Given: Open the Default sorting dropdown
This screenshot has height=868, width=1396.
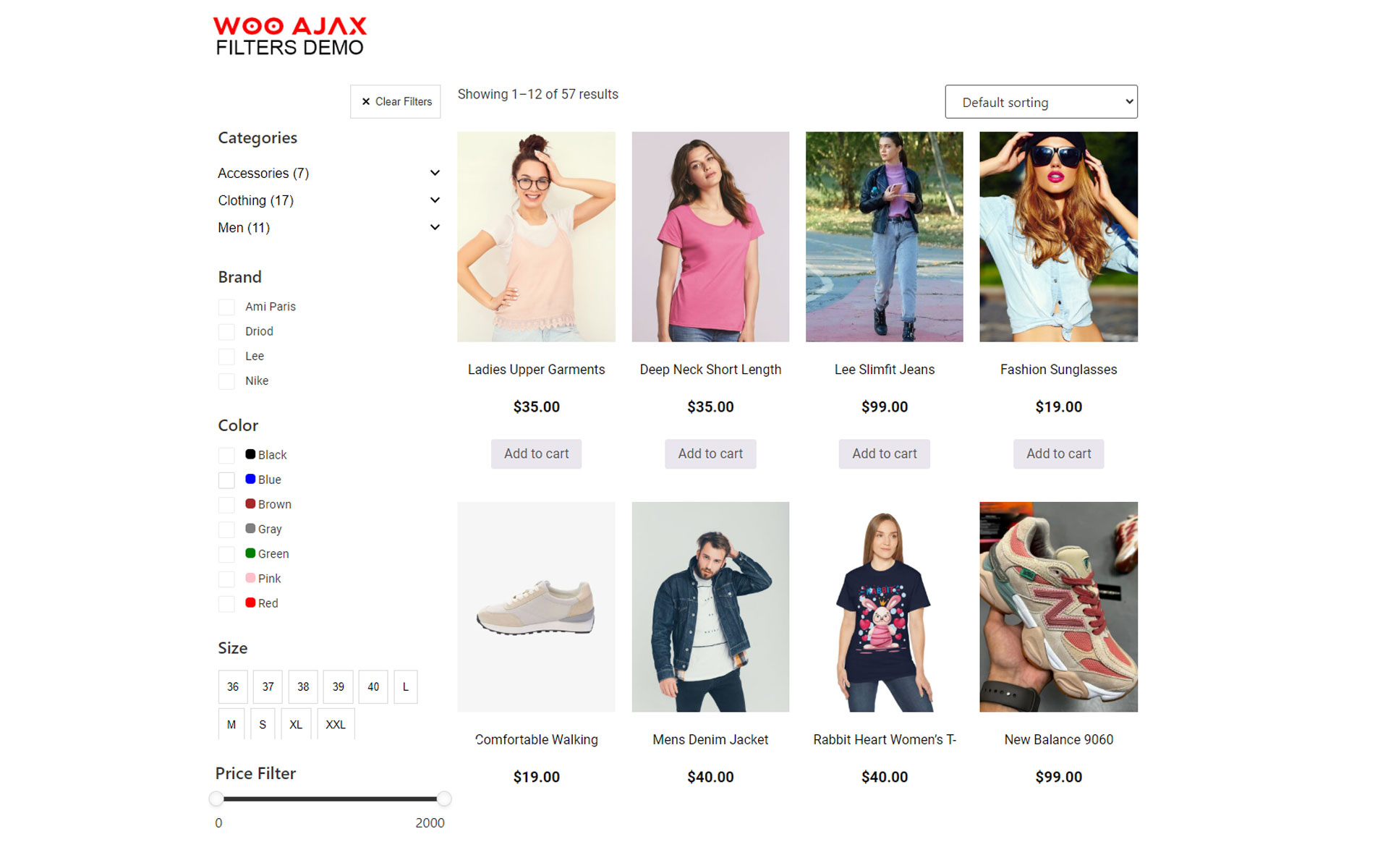Looking at the screenshot, I should point(1042,103).
